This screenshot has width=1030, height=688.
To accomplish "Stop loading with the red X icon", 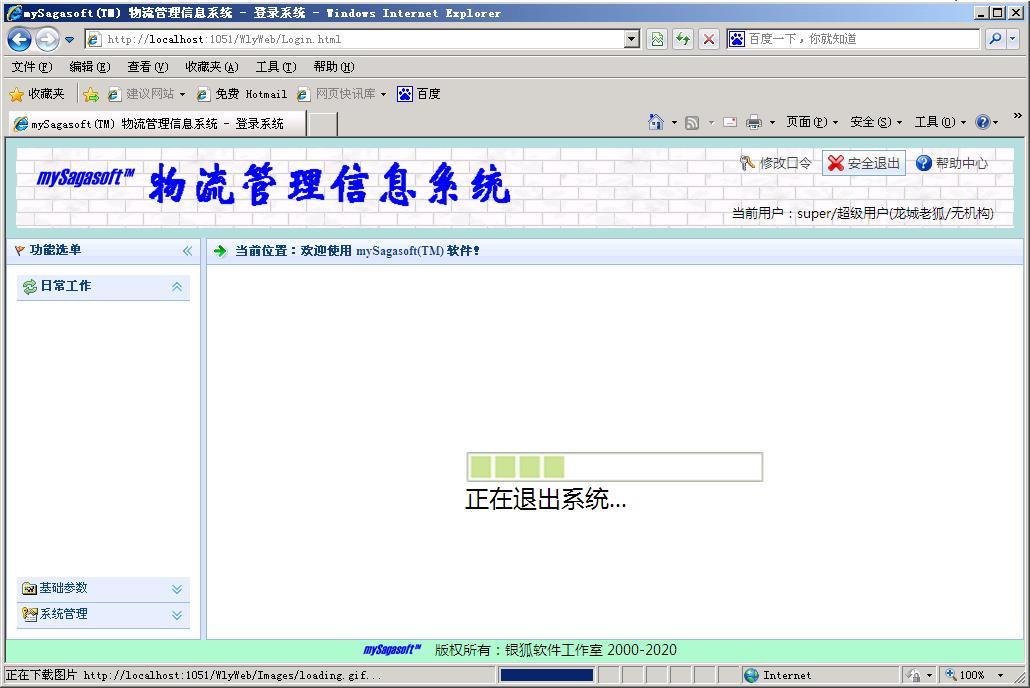I will tap(709, 39).
